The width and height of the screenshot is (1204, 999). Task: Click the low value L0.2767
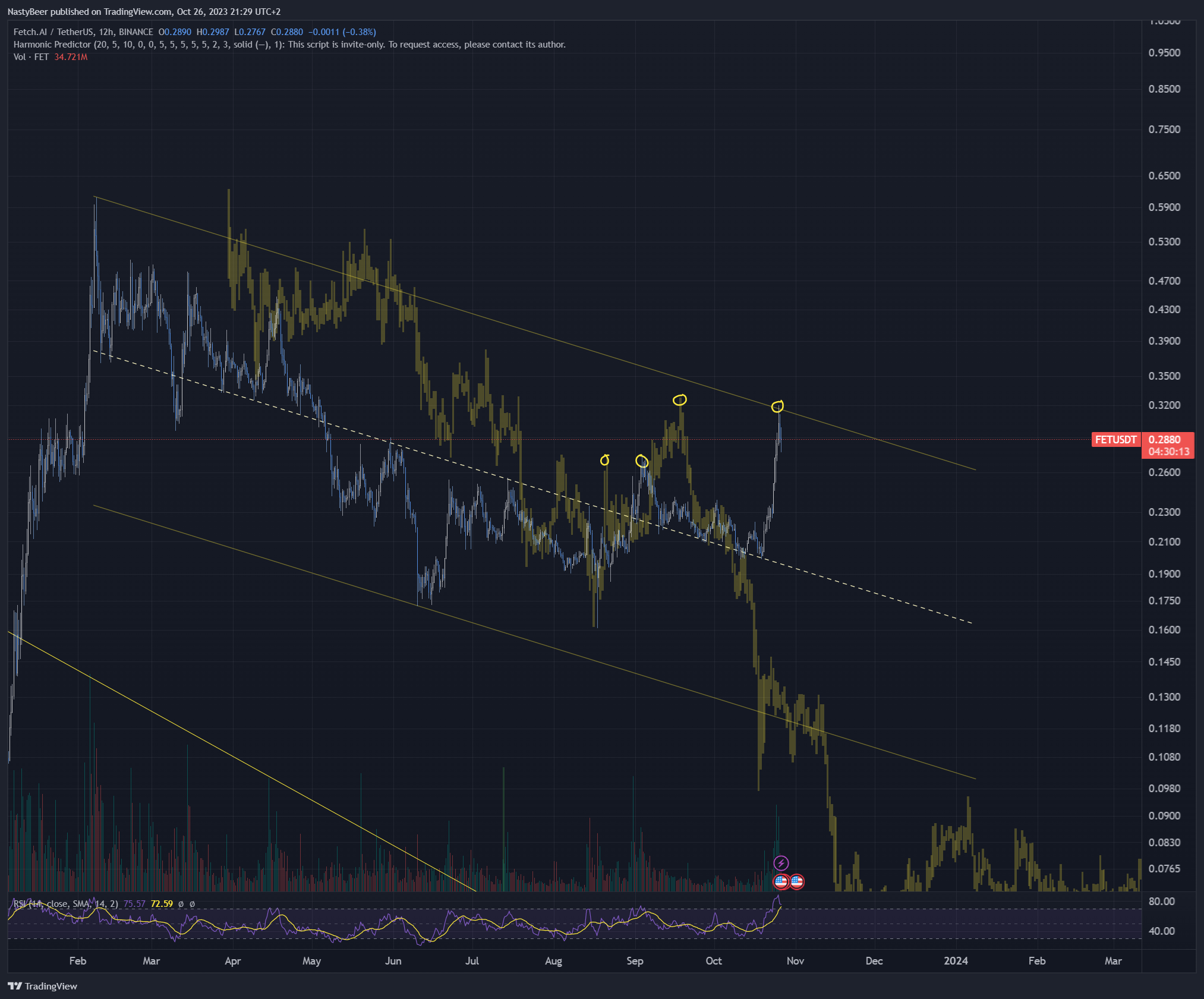coord(250,32)
